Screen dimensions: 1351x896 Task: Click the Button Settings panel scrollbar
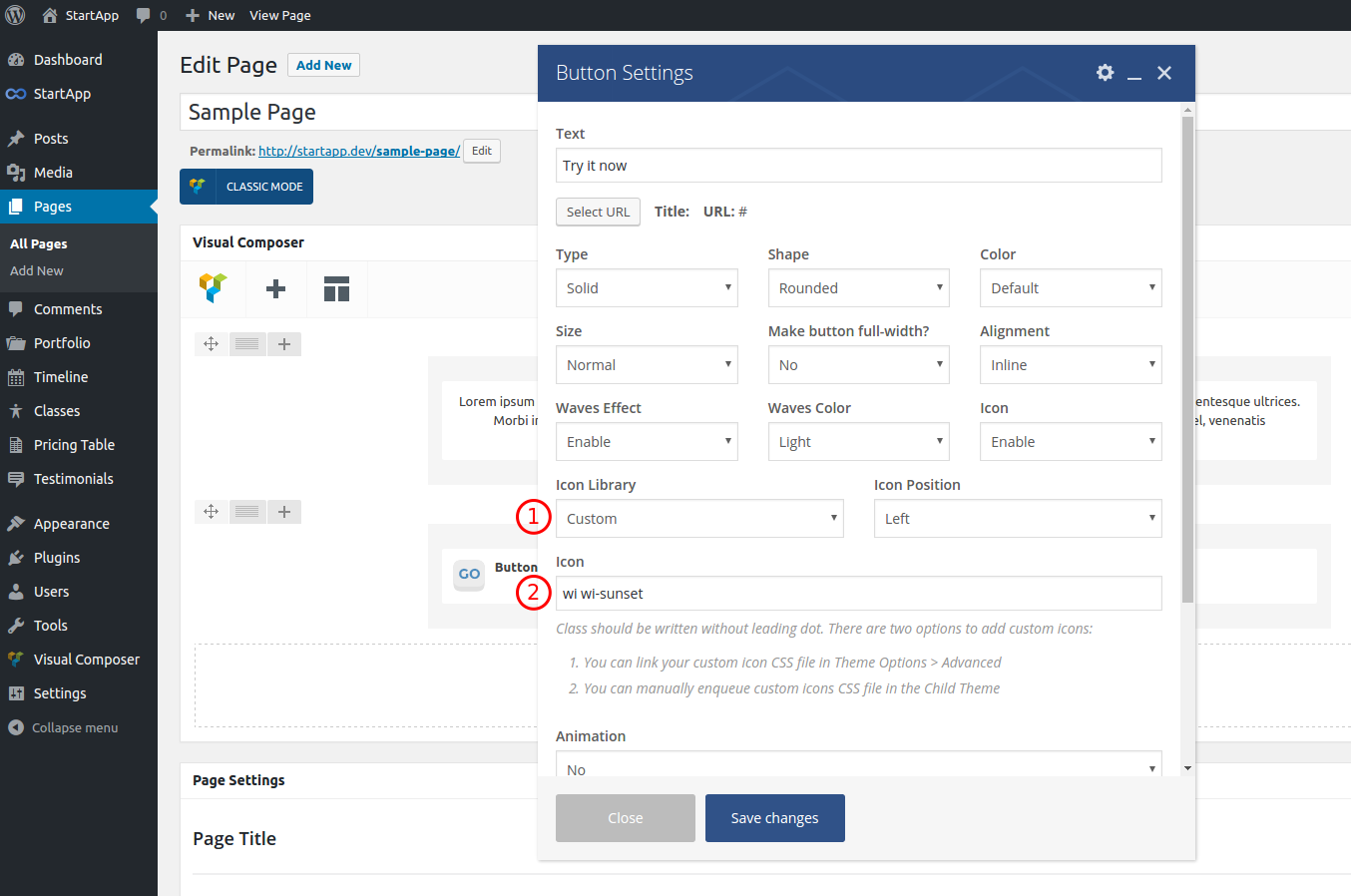pos(1187,359)
